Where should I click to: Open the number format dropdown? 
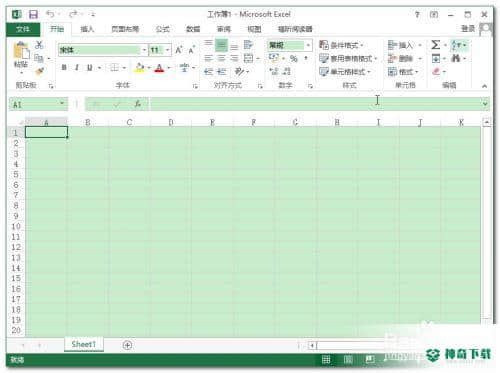(308, 45)
